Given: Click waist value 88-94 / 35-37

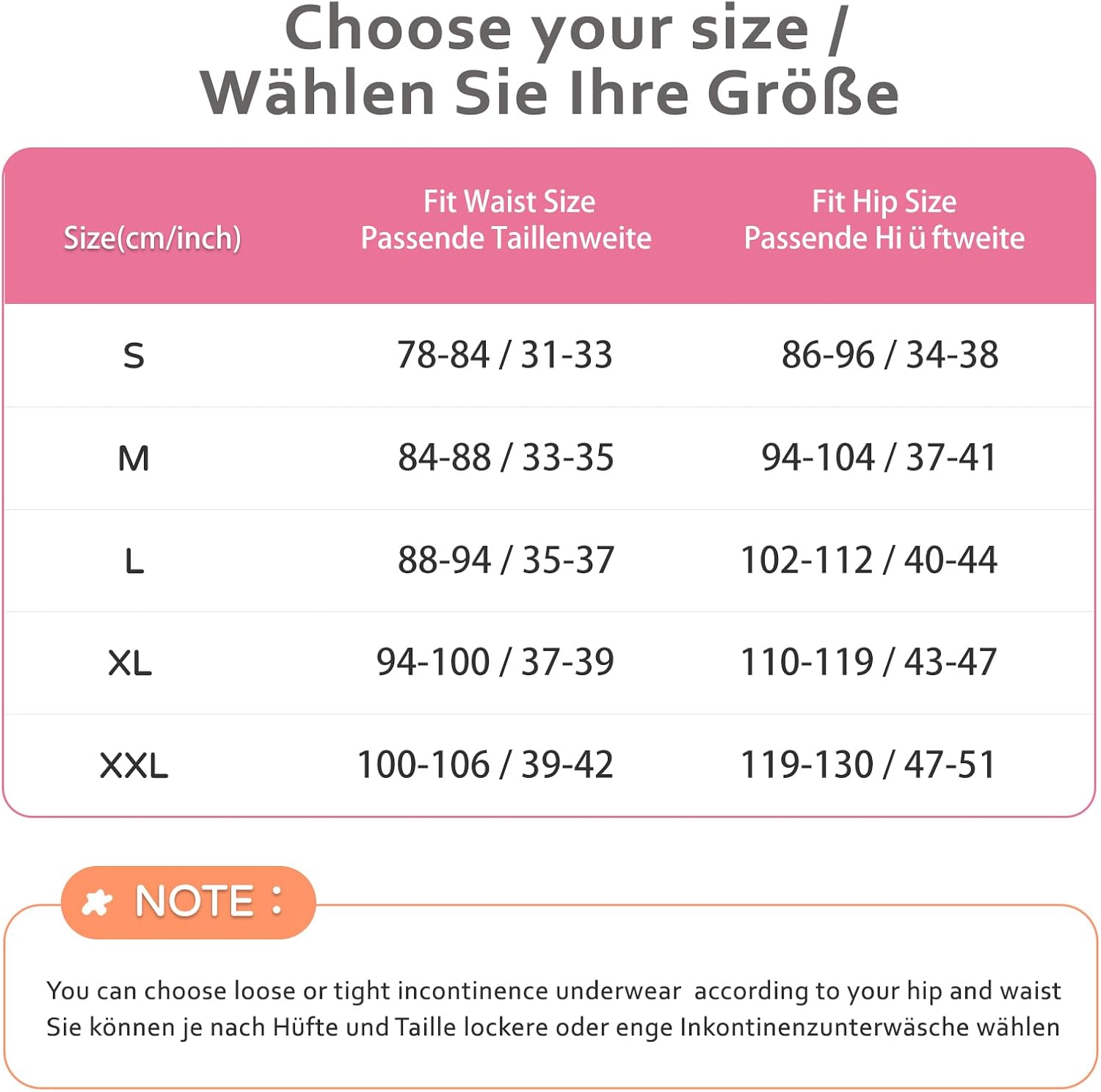Looking at the screenshot, I should pos(506,560).
